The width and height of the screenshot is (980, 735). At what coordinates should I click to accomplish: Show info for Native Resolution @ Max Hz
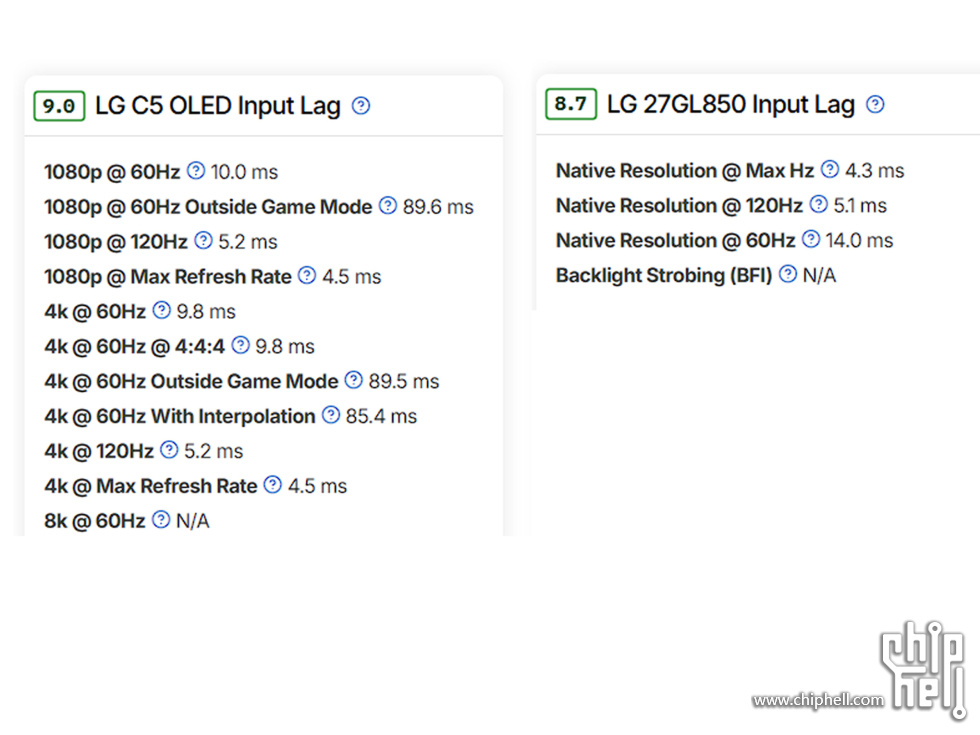[x=829, y=169]
